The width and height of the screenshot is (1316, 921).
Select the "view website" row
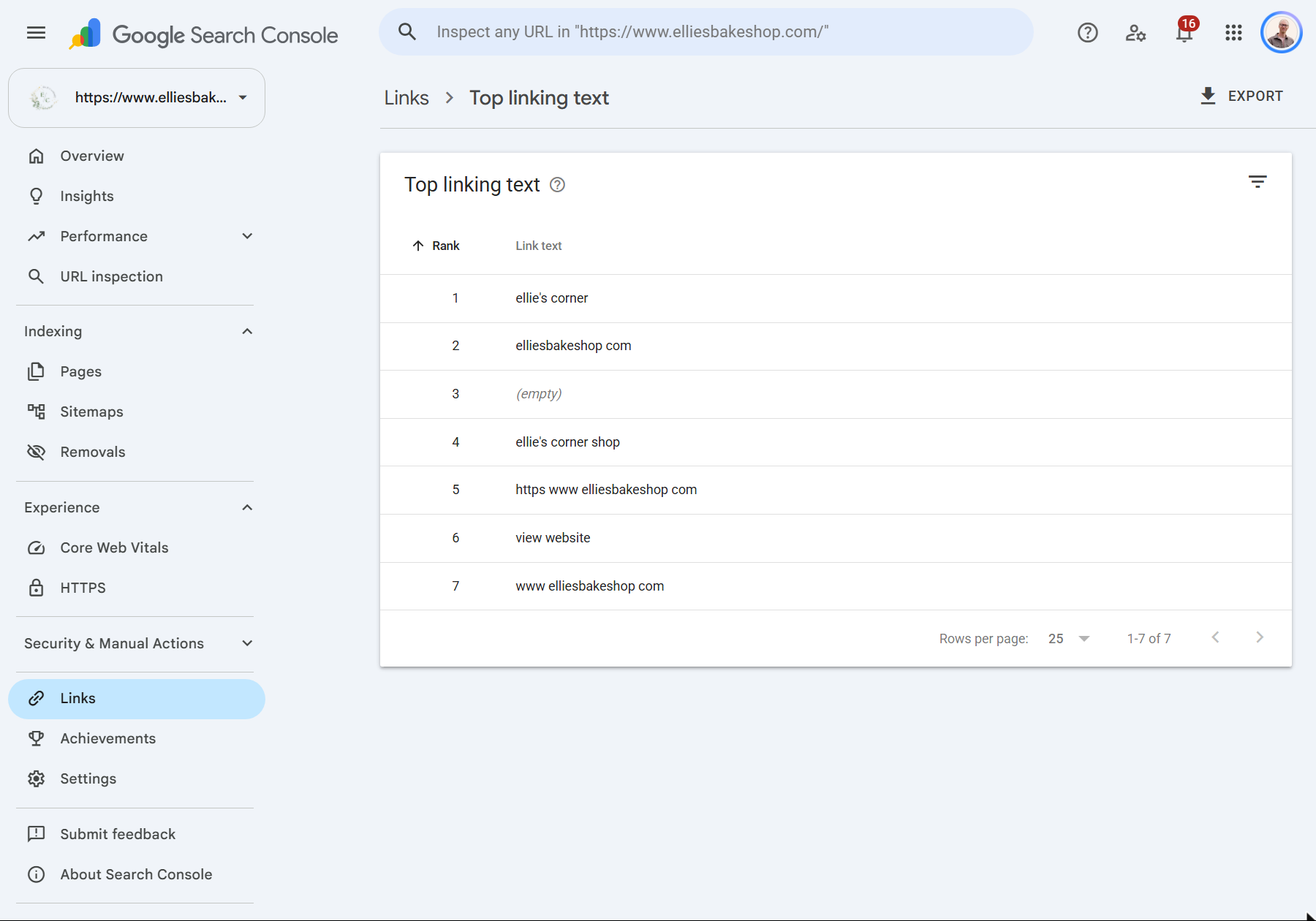point(836,538)
